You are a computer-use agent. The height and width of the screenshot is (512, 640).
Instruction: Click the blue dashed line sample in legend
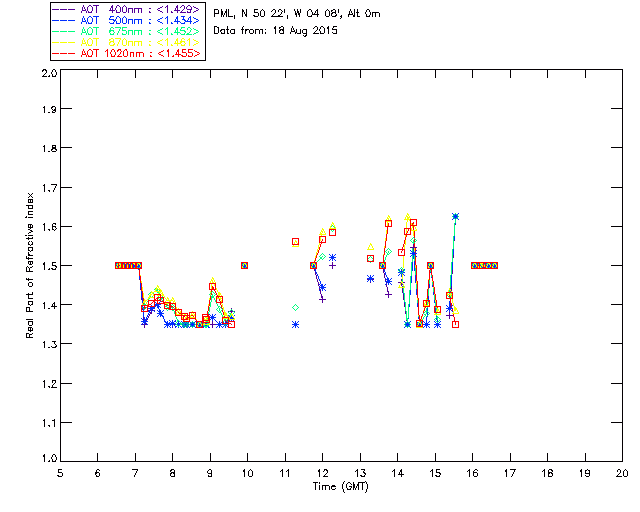(x=64, y=20)
